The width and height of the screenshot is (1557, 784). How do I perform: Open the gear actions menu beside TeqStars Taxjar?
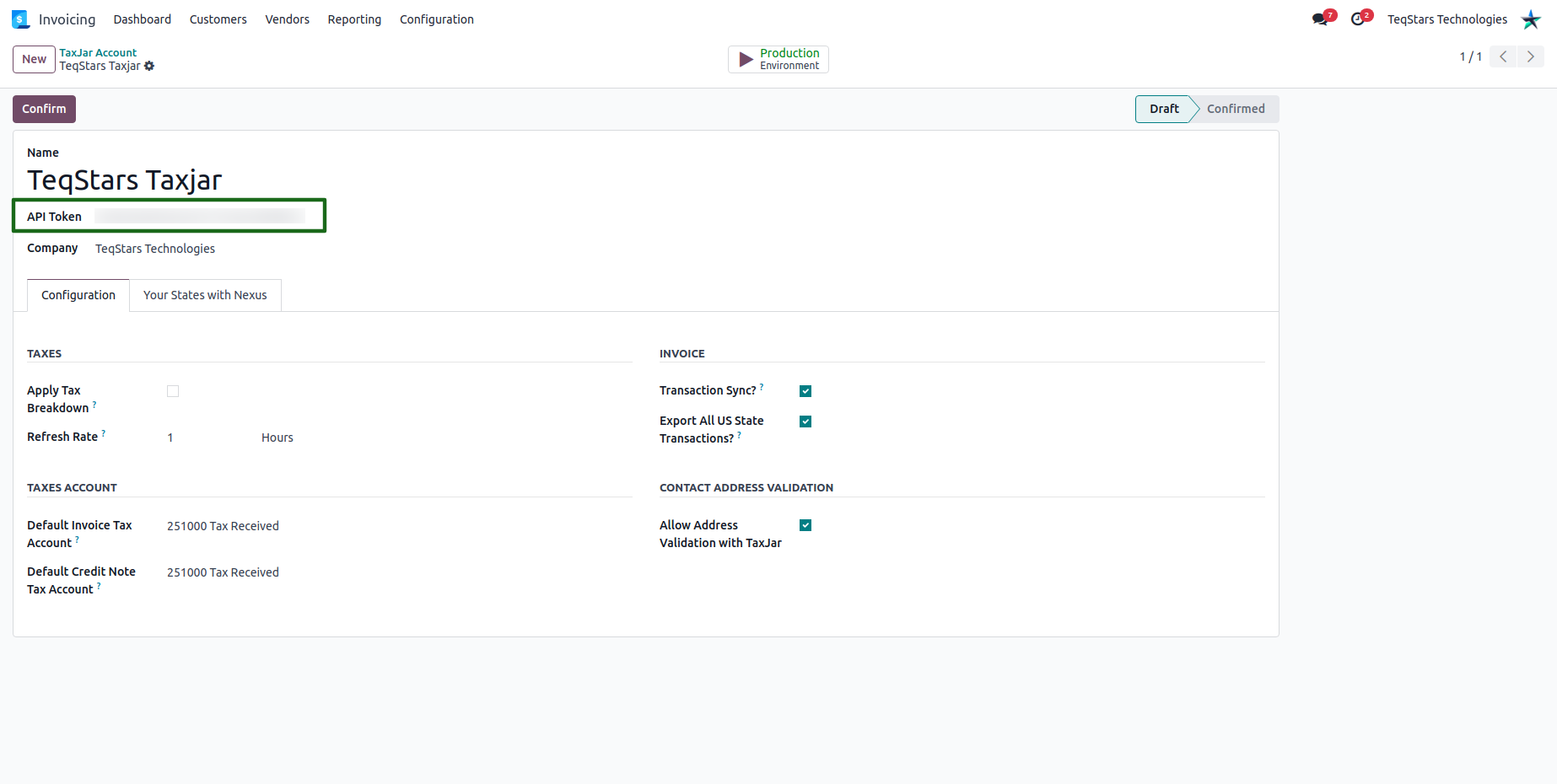149,66
